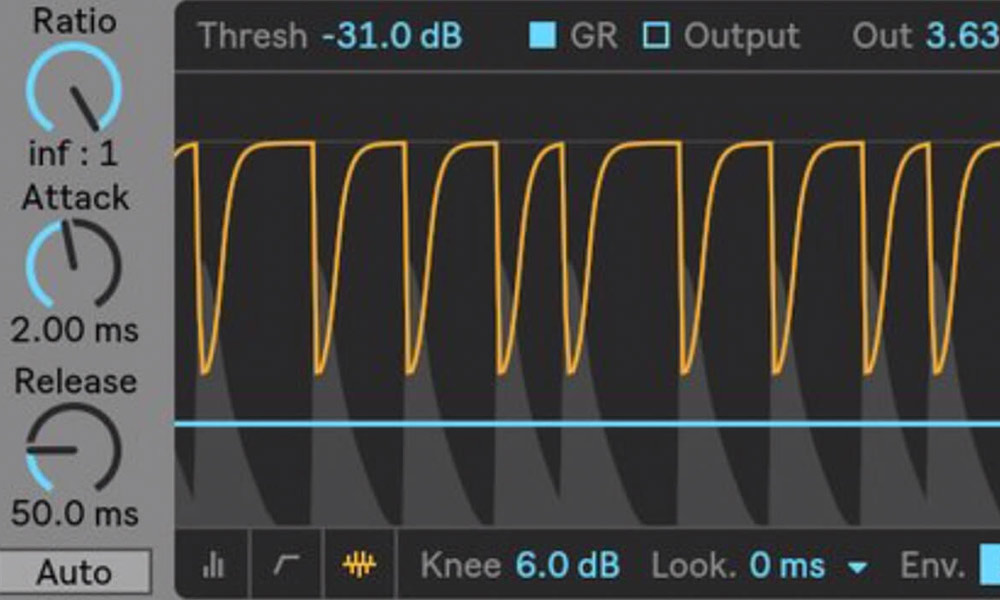Image resolution: width=1000 pixels, height=600 pixels.
Task: Select the 2.00 ms attack readout
Action: (75, 330)
